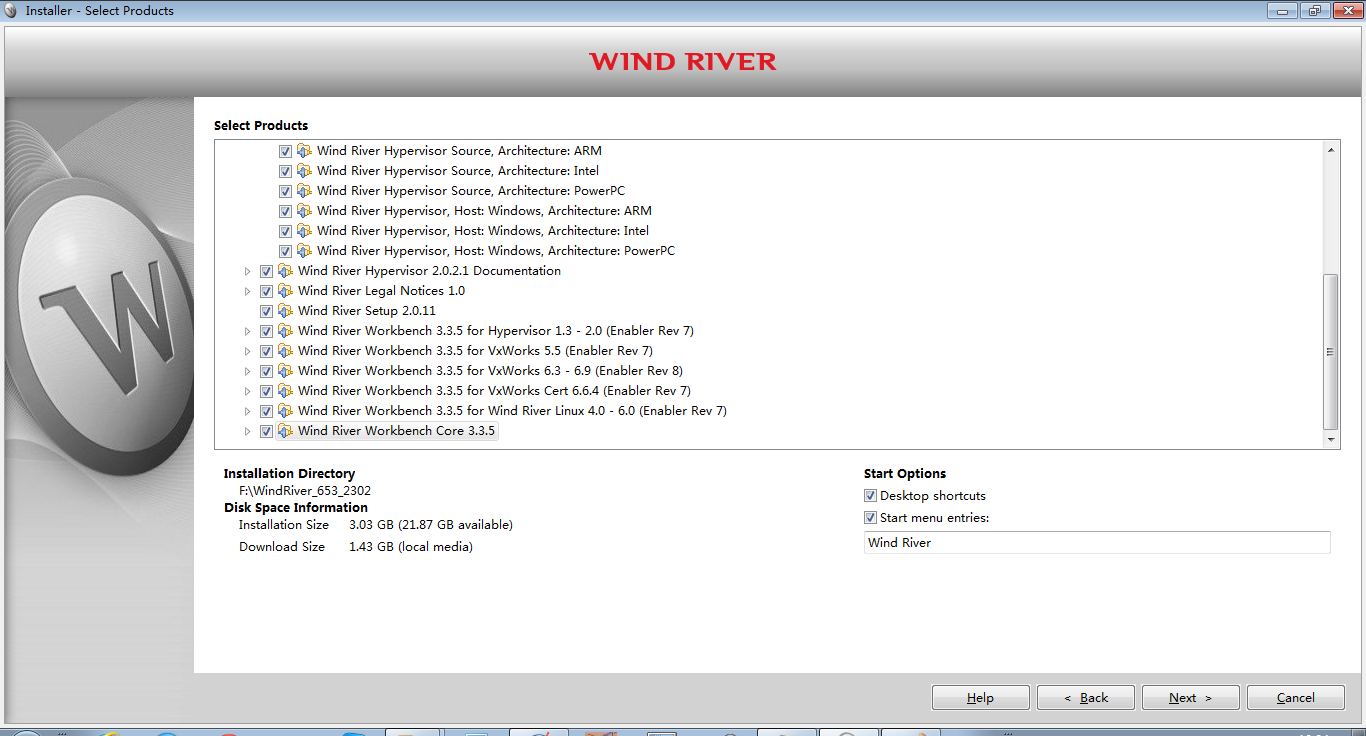This screenshot has height=736, width=1366.
Task: Click Installation Size 3.03 GB value
Action: (431, 525)
